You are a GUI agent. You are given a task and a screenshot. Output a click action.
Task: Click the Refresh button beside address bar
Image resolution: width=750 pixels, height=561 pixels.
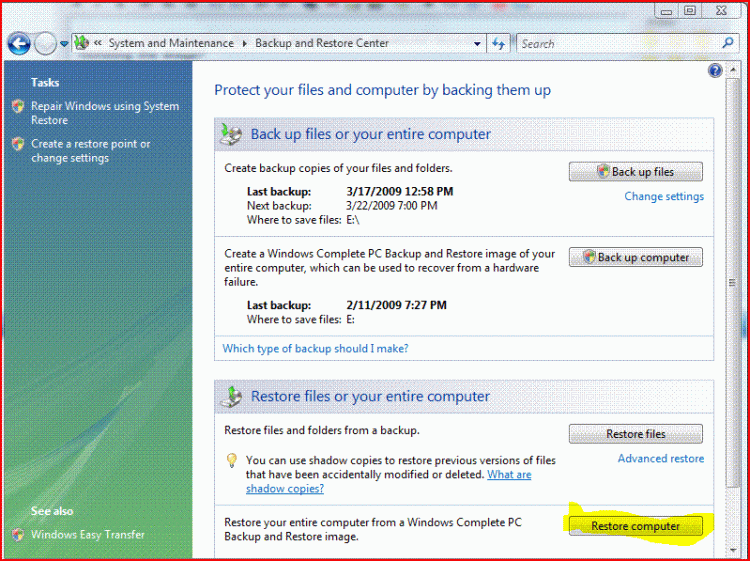(x=499, y=44)
